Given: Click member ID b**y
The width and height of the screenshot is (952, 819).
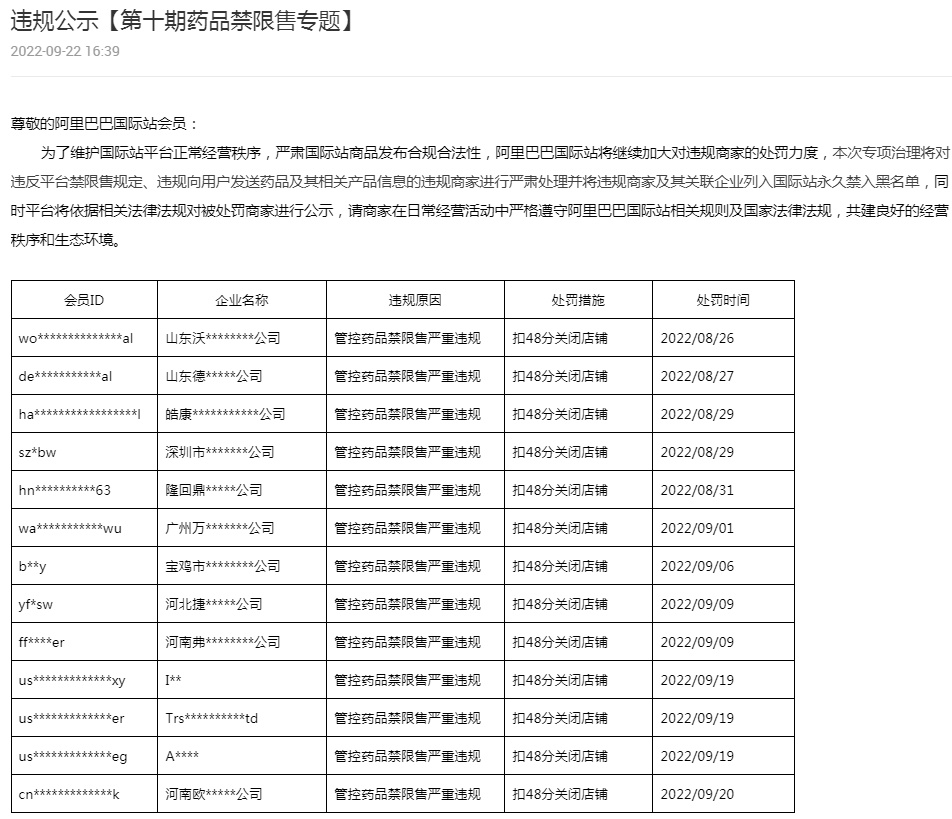Looking at the screenshot, I should (32, 566).
